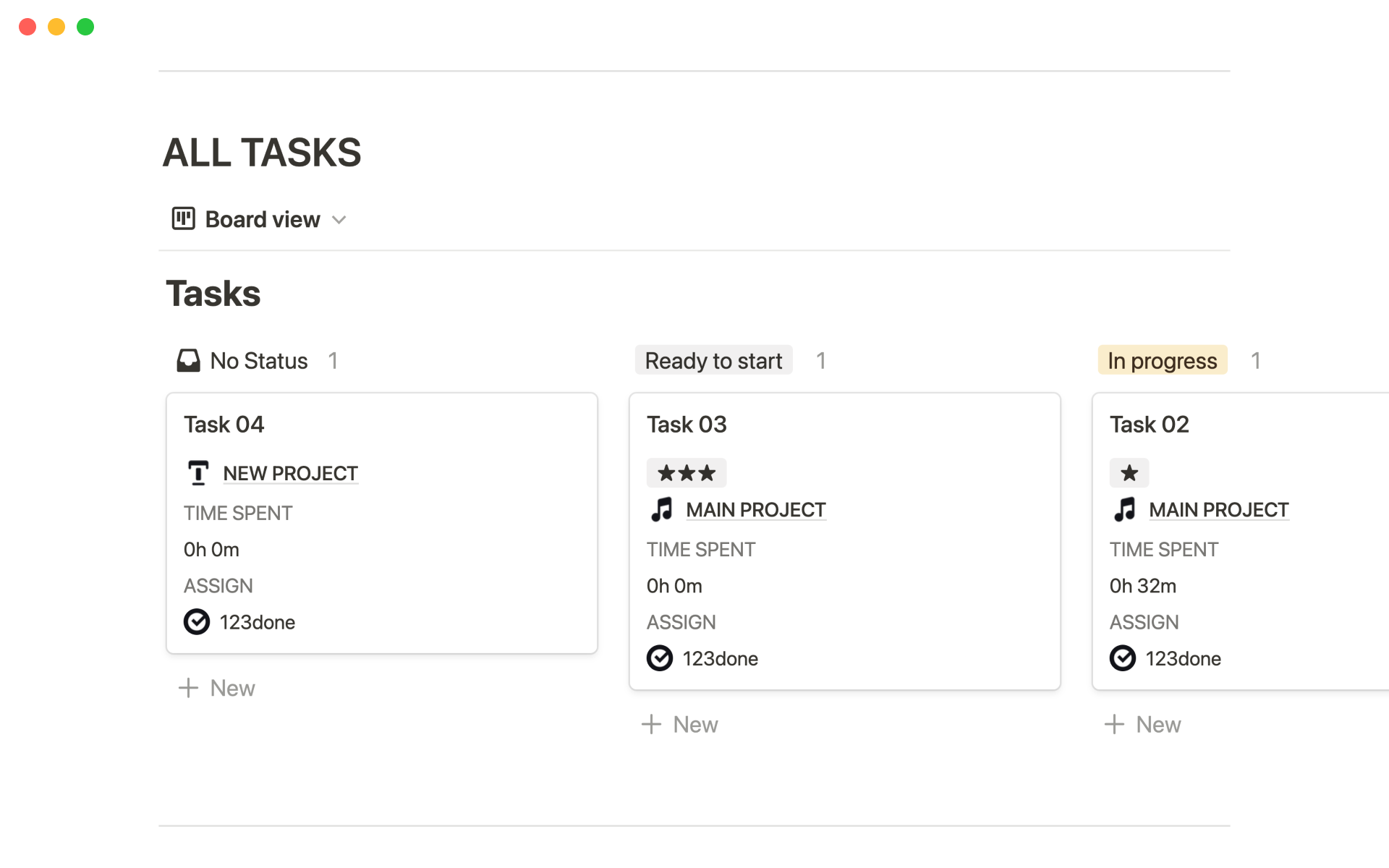Click the 123done checkmark icon in Task 02
This screenshot has width=1389, height=868.
pyautogui.click(x=1123, y=658)
